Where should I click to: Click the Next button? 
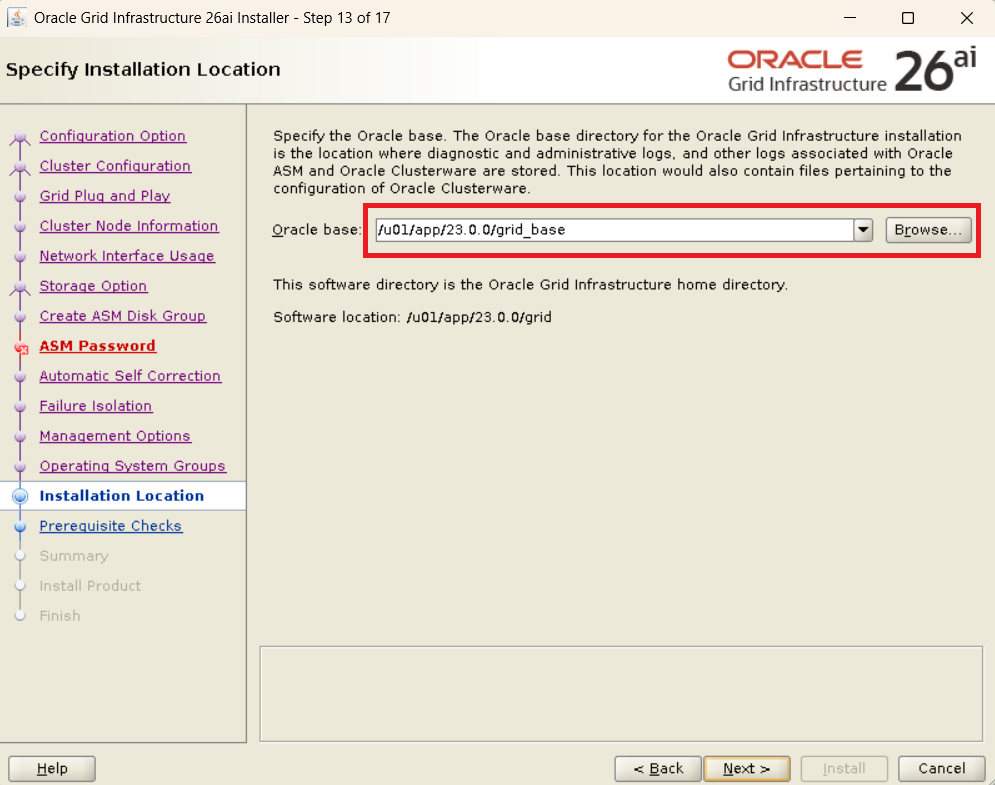pyautogui.click(x=746, y=768)
